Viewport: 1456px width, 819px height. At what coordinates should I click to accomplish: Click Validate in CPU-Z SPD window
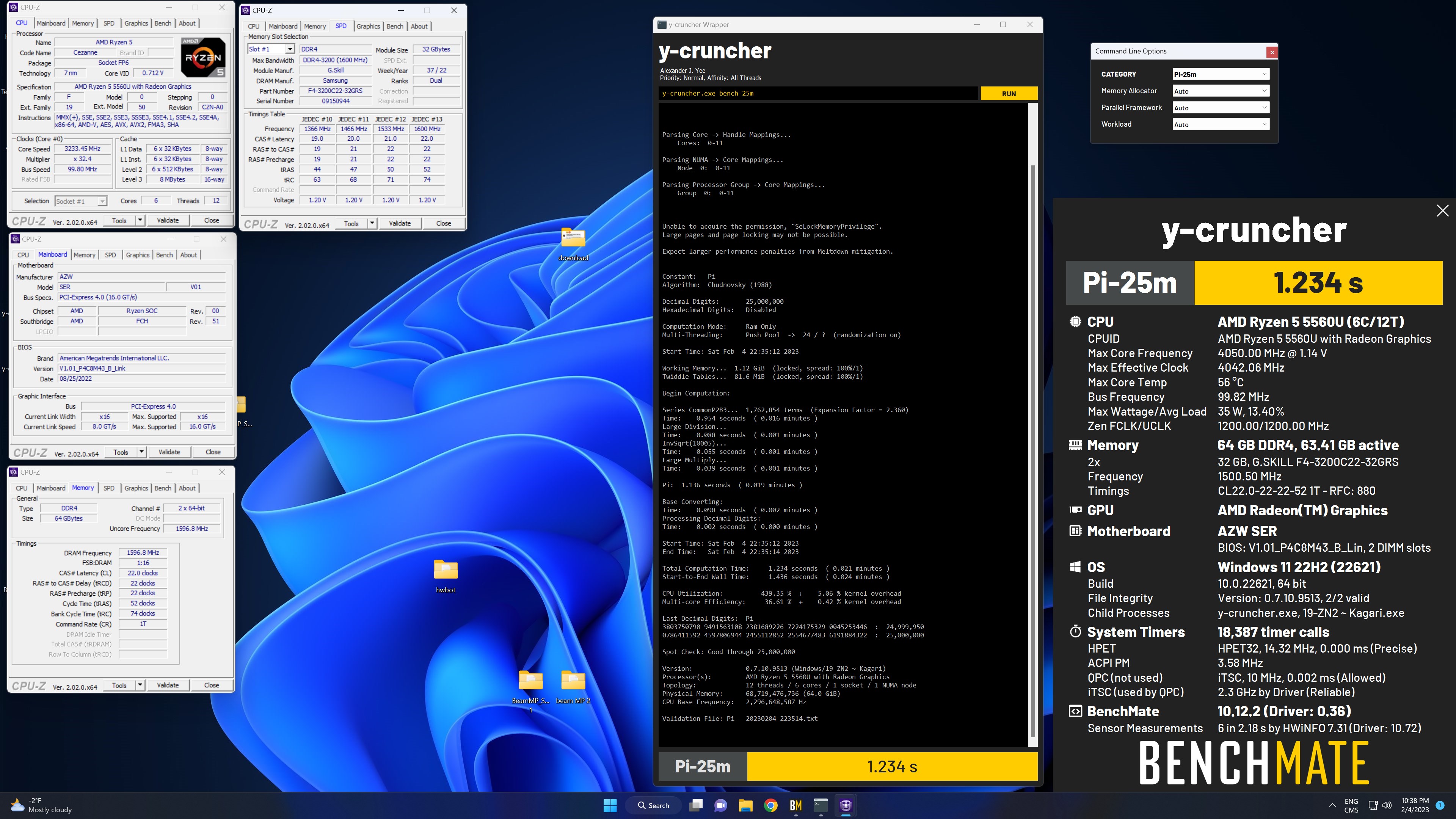tap(400, 223)
